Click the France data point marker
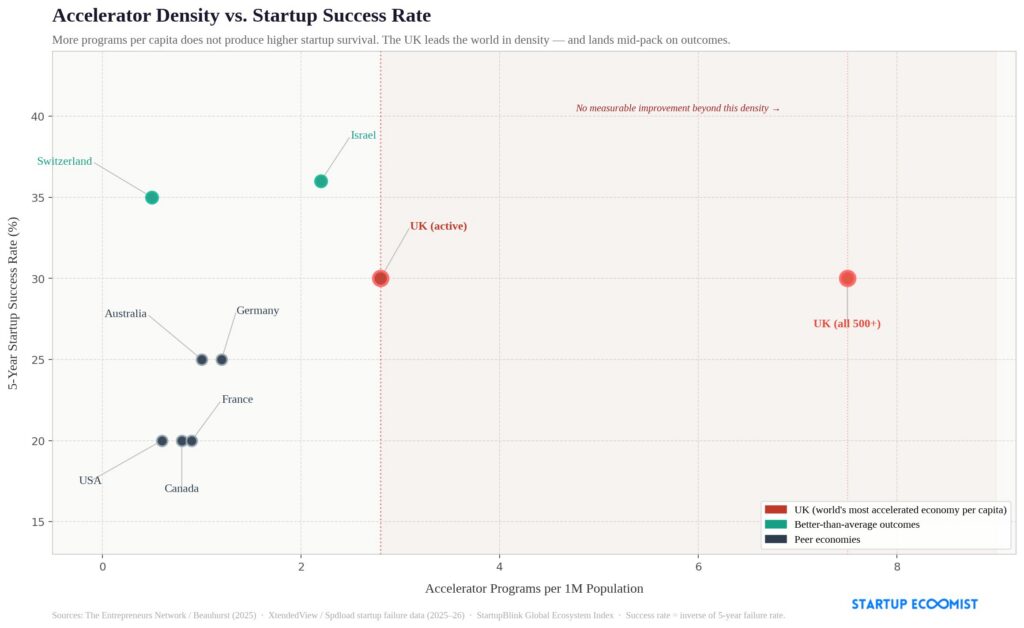Image resolution: width=1024 pixels, height=628 pixels. pos(192,441)
